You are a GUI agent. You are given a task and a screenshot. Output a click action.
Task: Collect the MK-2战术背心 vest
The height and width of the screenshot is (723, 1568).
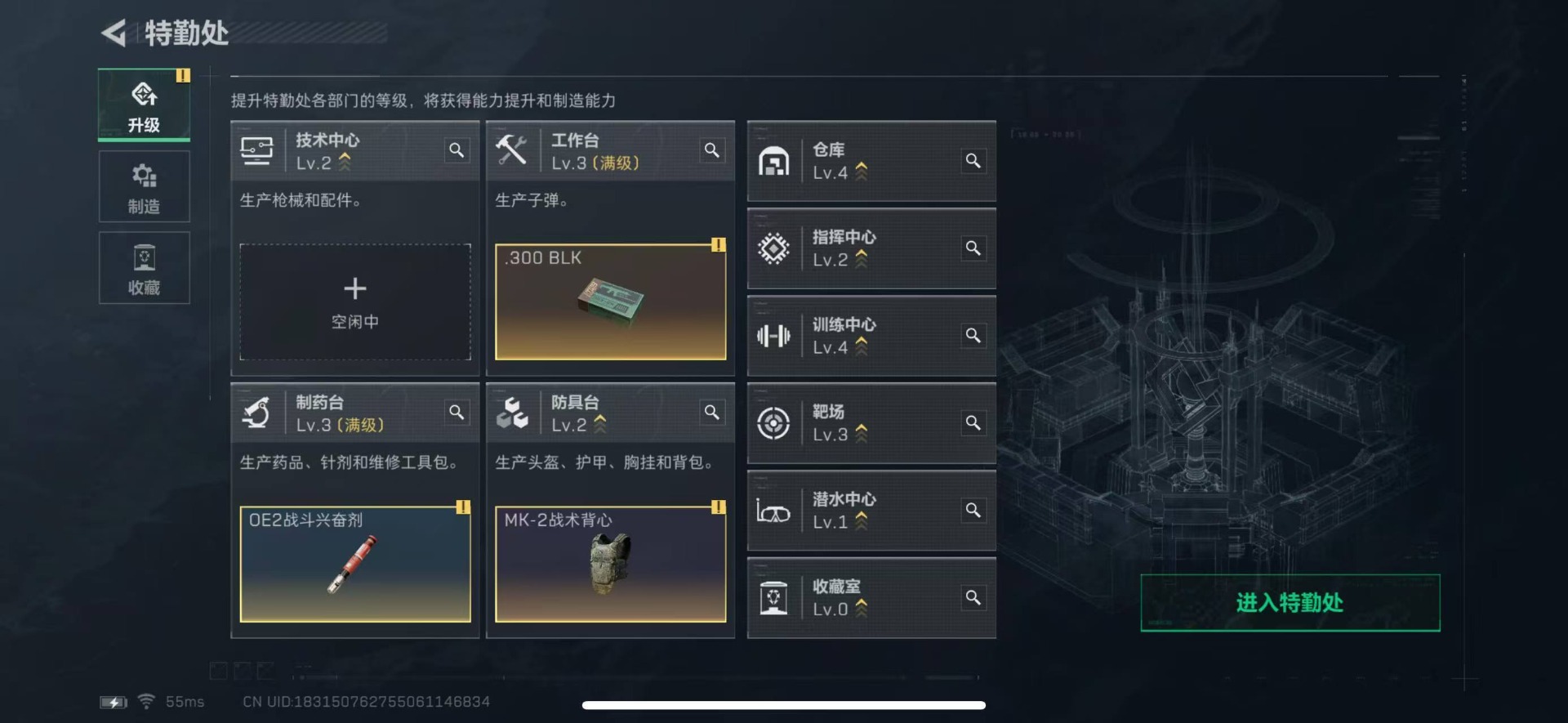coord(610,564)
